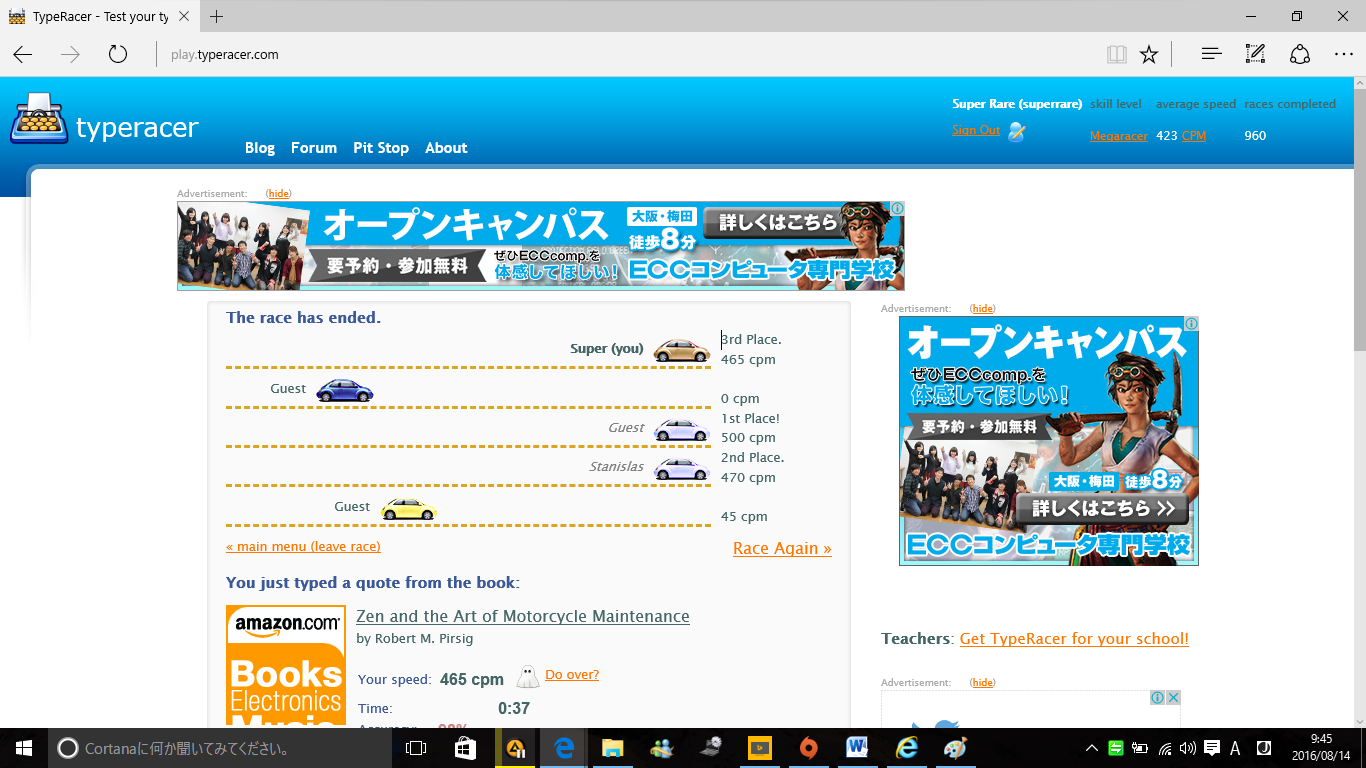Viewport: 1366px width, 768px height.
Task: Open the volume control in system tray
Action: (x=1188, y=748)
